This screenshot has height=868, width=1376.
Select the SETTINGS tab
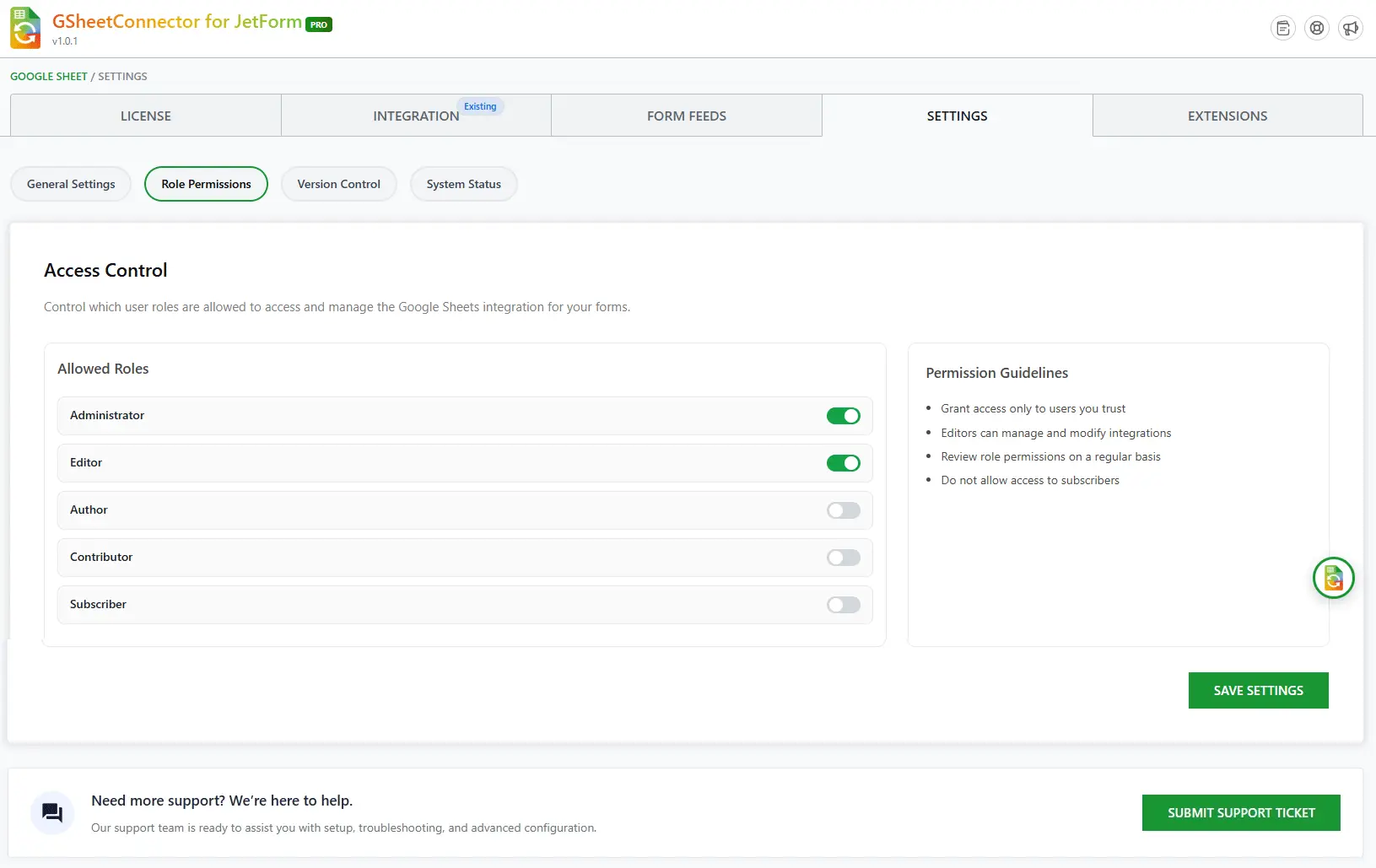pyautogui.click(x=957, y=116)
